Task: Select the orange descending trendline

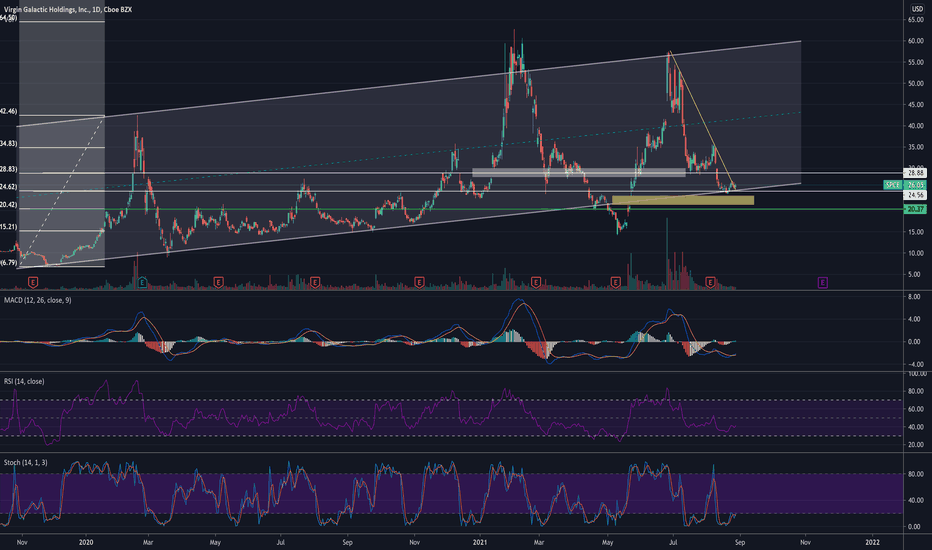Action: coord(702,120)
